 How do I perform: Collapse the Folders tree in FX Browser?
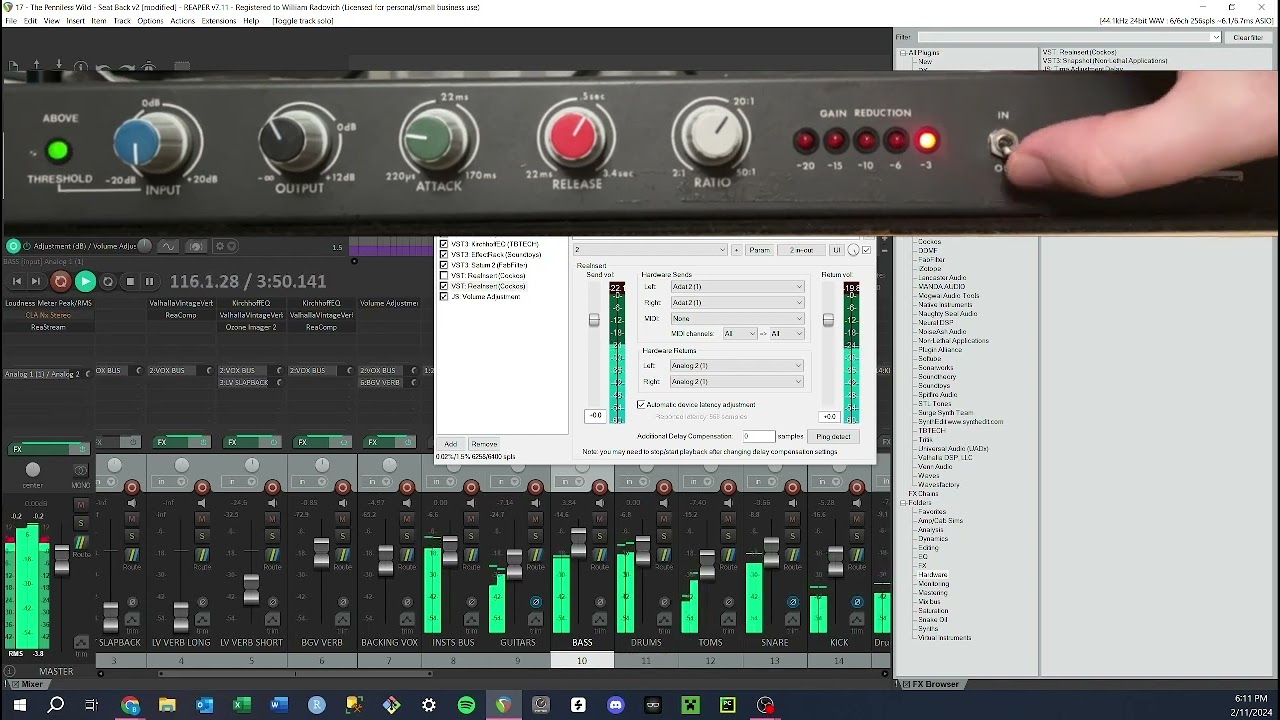[x=903, y=503]
